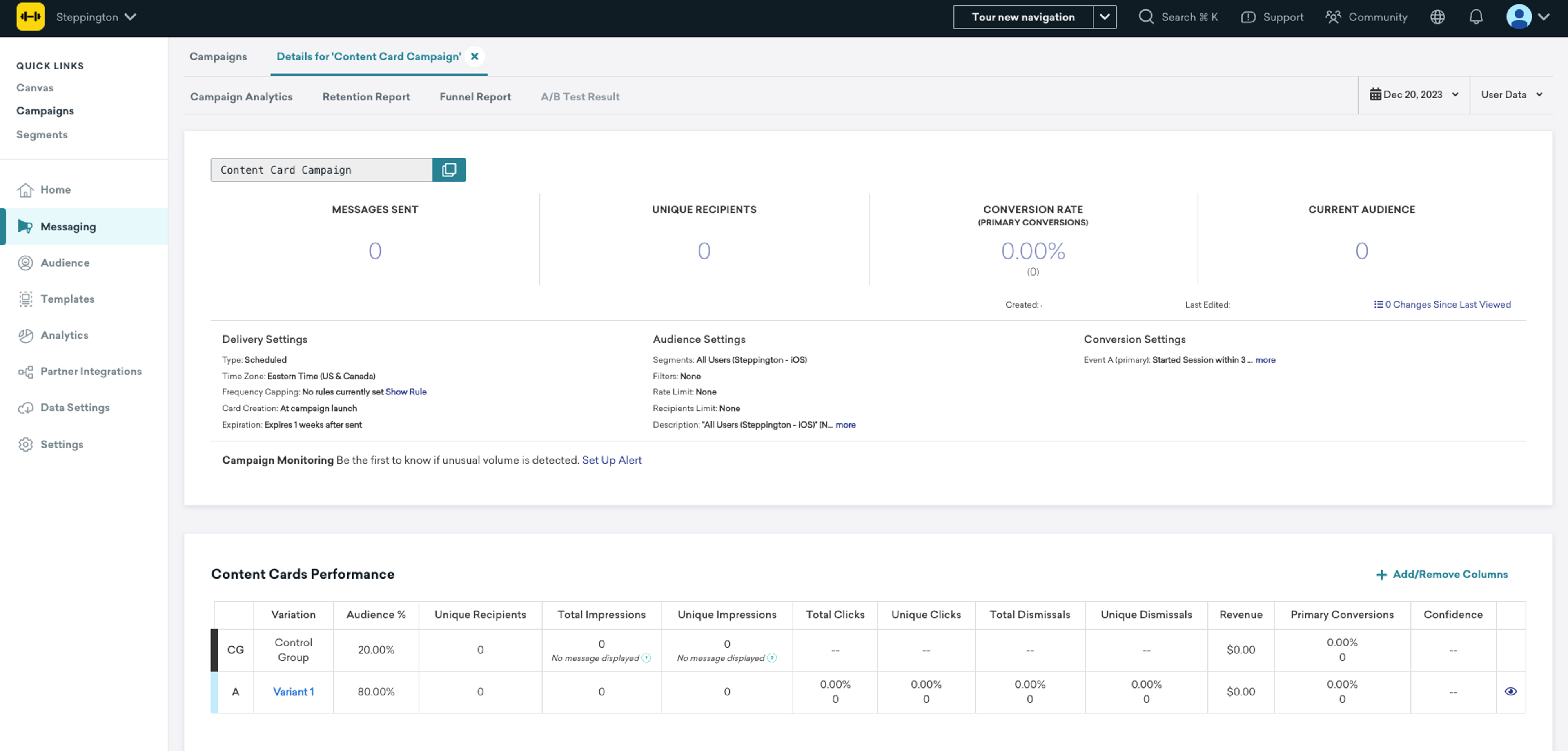
Task: Click the Retention Report tab
Action: (x=365, y=97)
